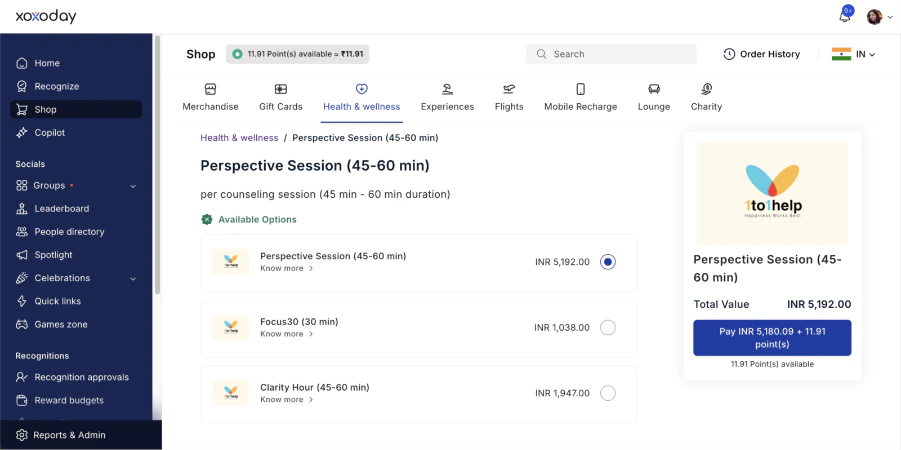
Task: Expand Know more under Clarity Hour
Action: pos(287,399)
